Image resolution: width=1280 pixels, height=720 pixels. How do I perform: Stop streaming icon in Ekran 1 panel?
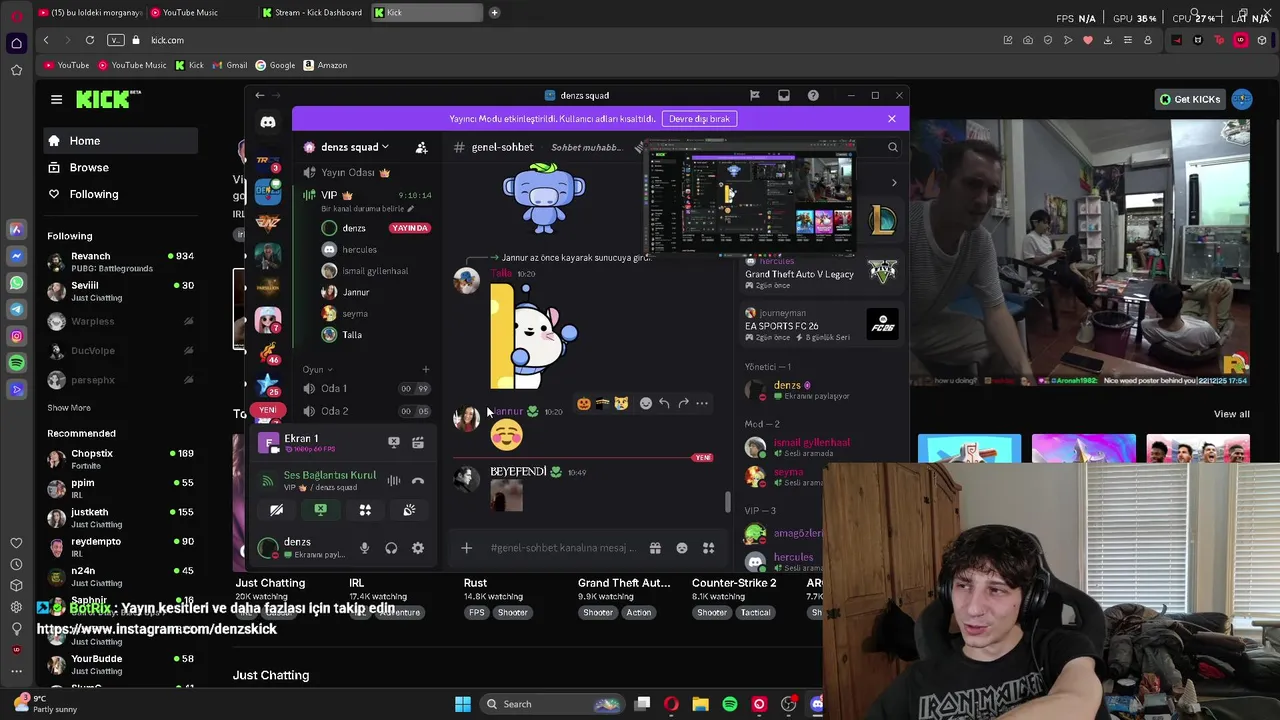pos(393,441)
